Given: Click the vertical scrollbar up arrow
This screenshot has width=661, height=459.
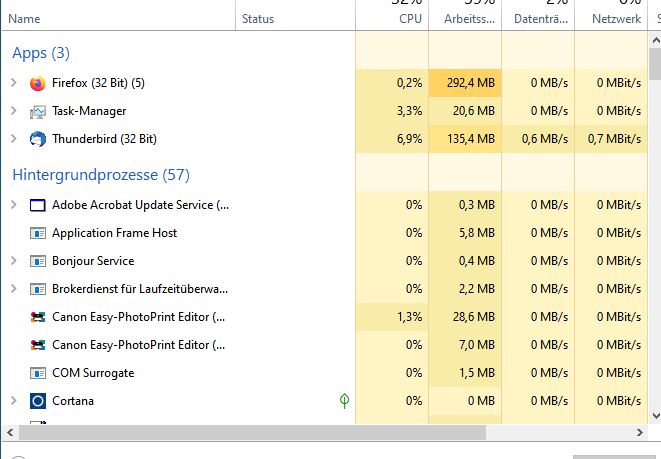Looking at the screenshot, I should pos(656,41).
